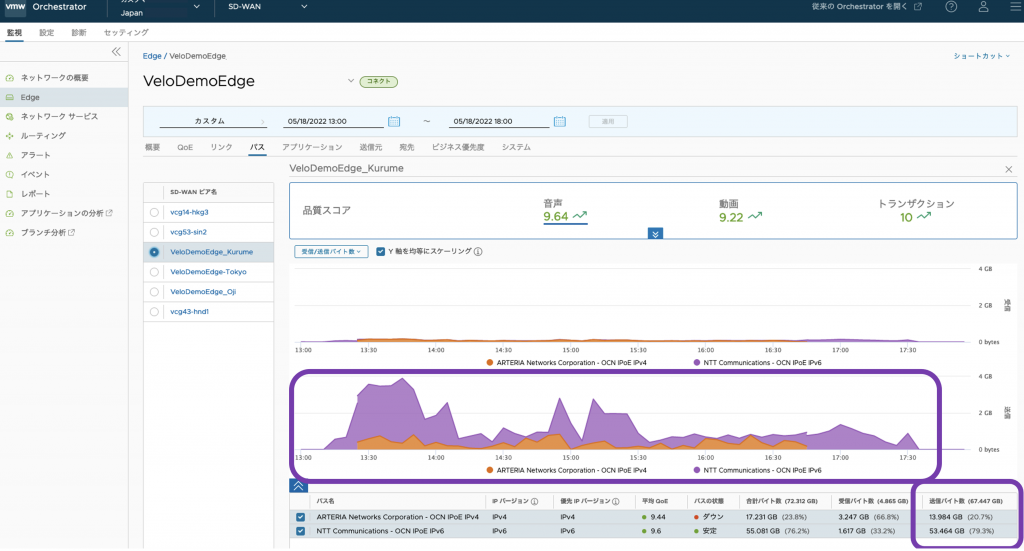Select the vcg14-hkg3 peer radio button
The height and width of the screenshot is (551, 1024).
pyautogui.click(x=154, y=212)
